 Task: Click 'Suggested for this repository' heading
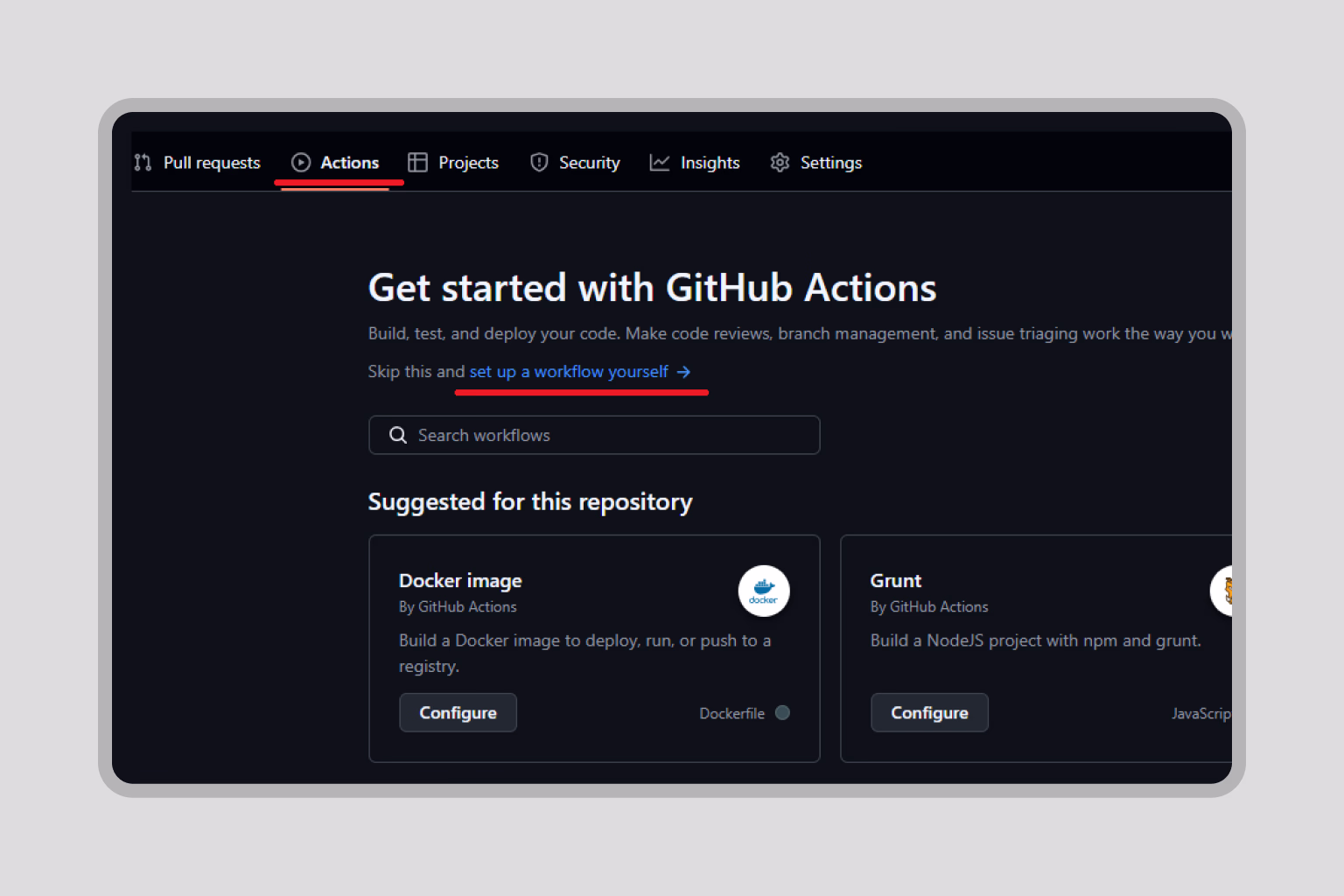tap(530, 501)
